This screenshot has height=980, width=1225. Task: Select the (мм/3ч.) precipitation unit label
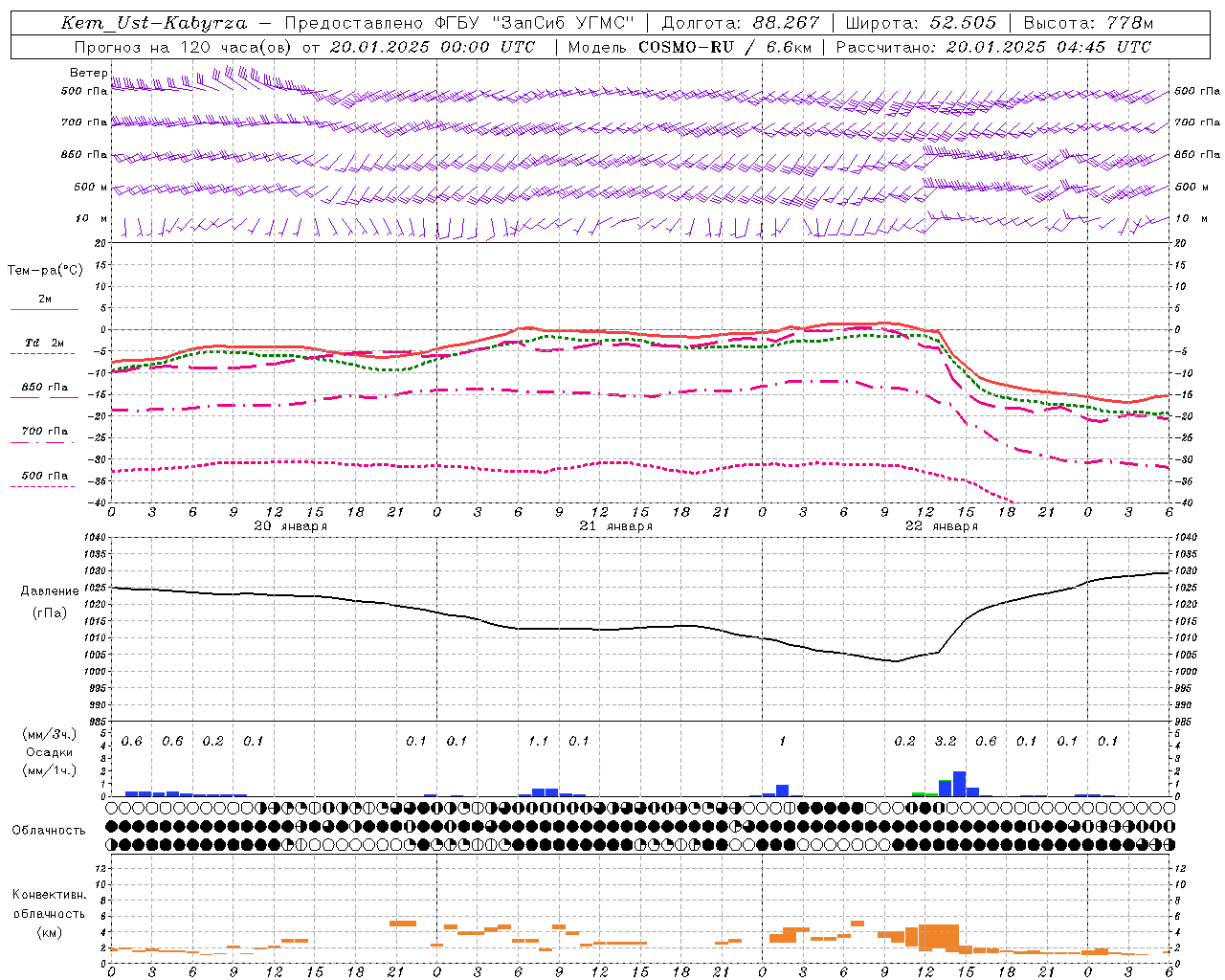[49, 734]
